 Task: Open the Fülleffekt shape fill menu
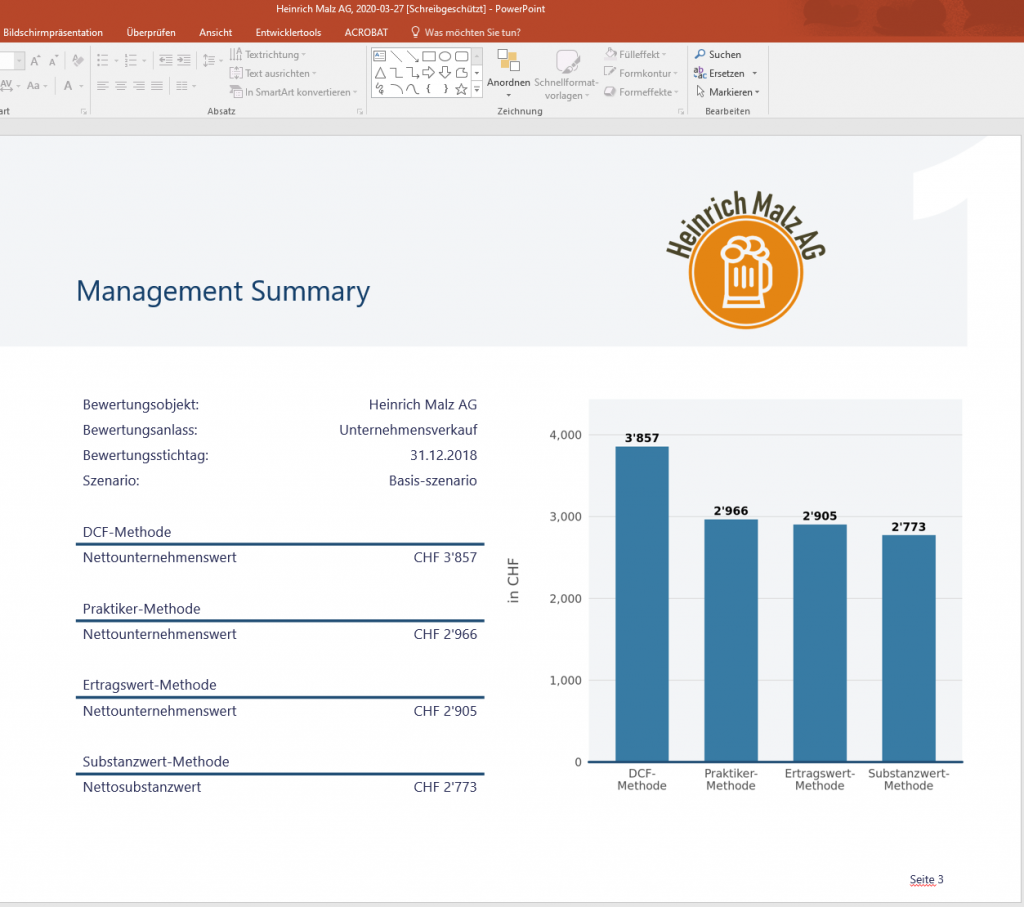point(635,54)
